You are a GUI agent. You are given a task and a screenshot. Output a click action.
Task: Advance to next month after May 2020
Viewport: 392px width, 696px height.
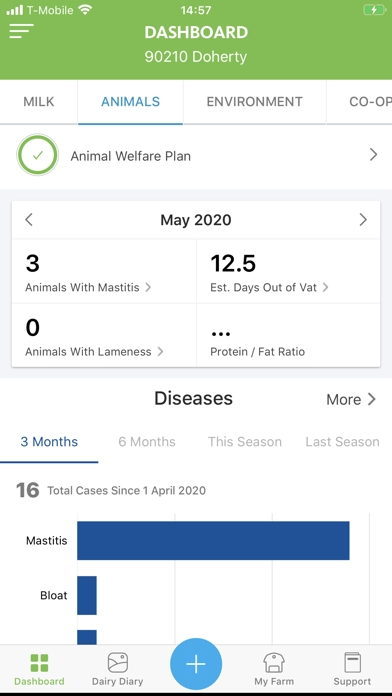click(x=363, y=220)
